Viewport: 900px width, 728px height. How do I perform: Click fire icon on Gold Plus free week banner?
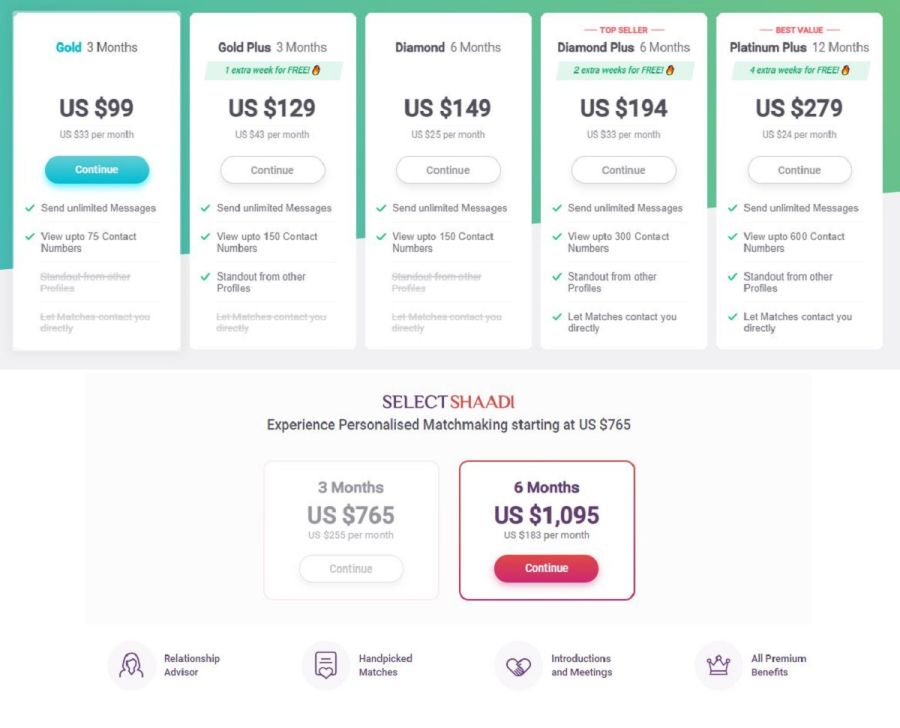point(316,70)
